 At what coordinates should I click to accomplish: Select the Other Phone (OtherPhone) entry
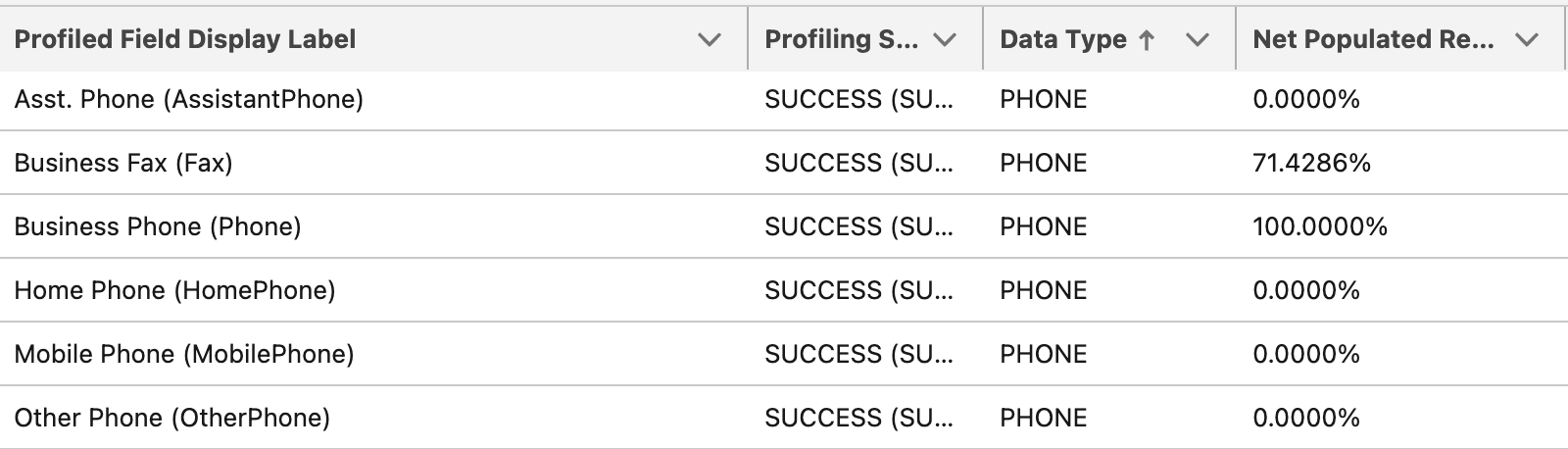[172, 418]
